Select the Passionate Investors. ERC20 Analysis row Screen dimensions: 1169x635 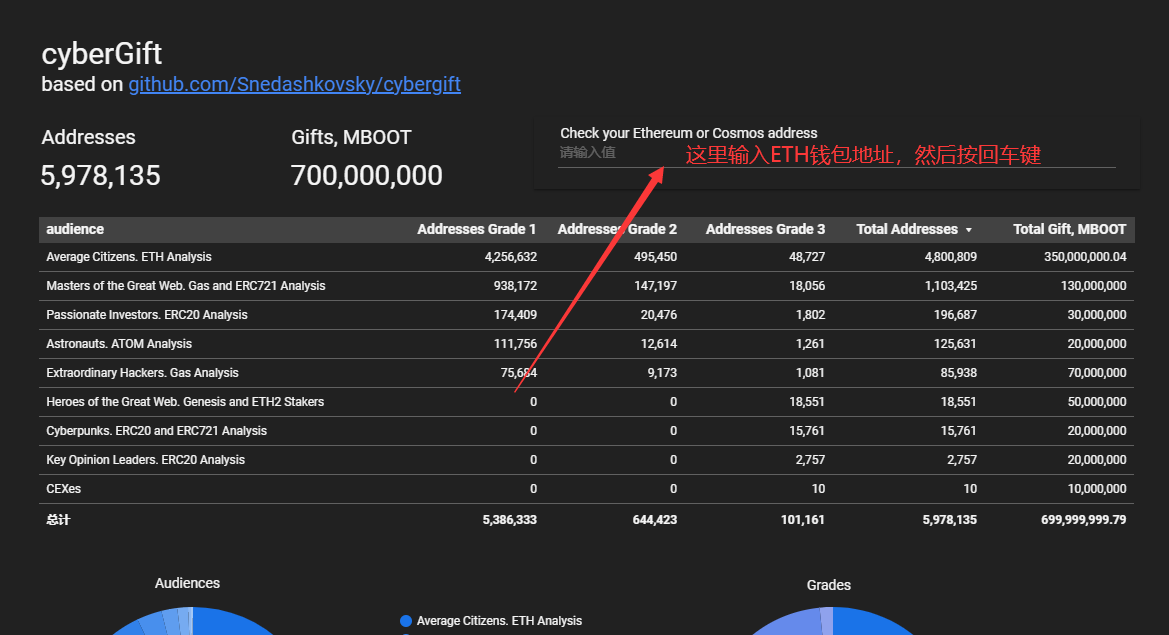[146, 315]
